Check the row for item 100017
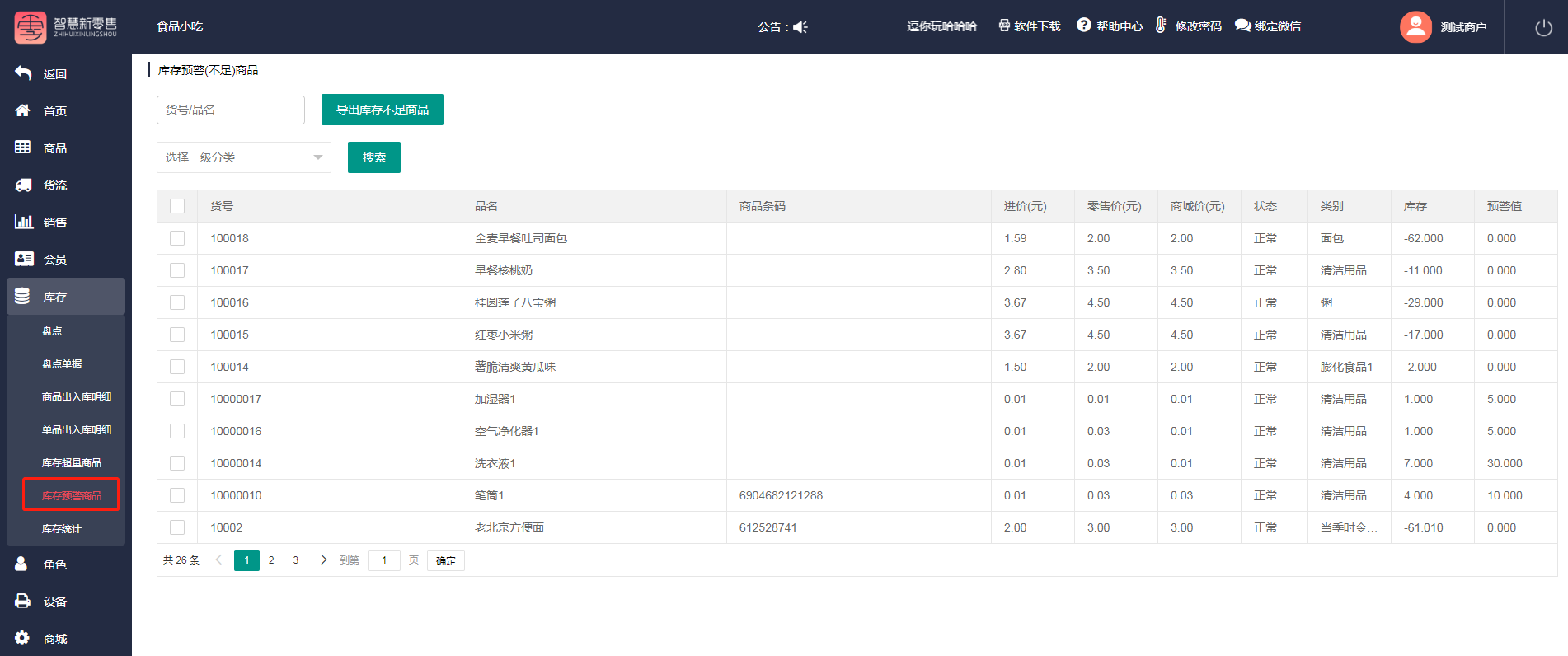1568x656 pixels. [177, 270]
